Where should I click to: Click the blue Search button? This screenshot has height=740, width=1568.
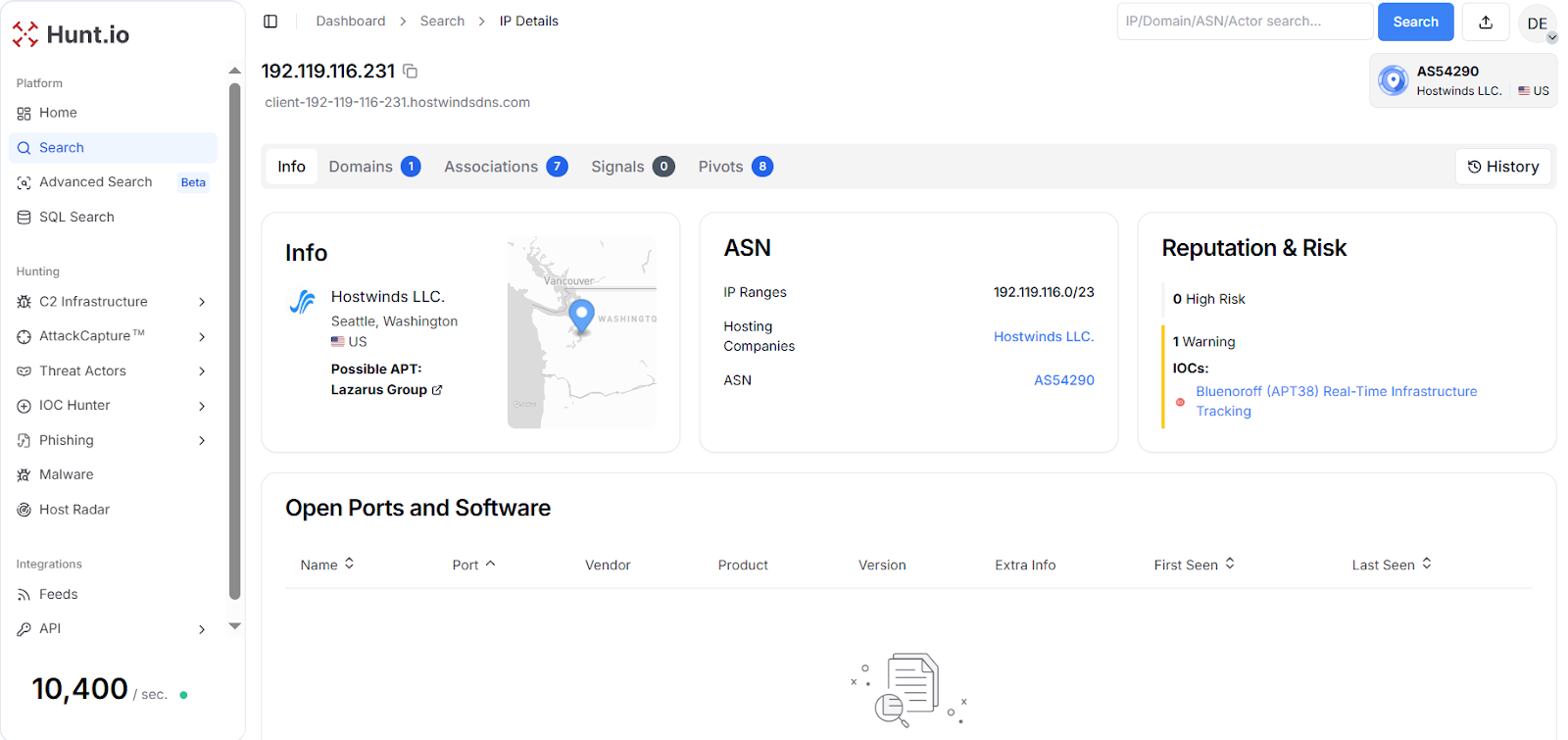(1415, 22)
